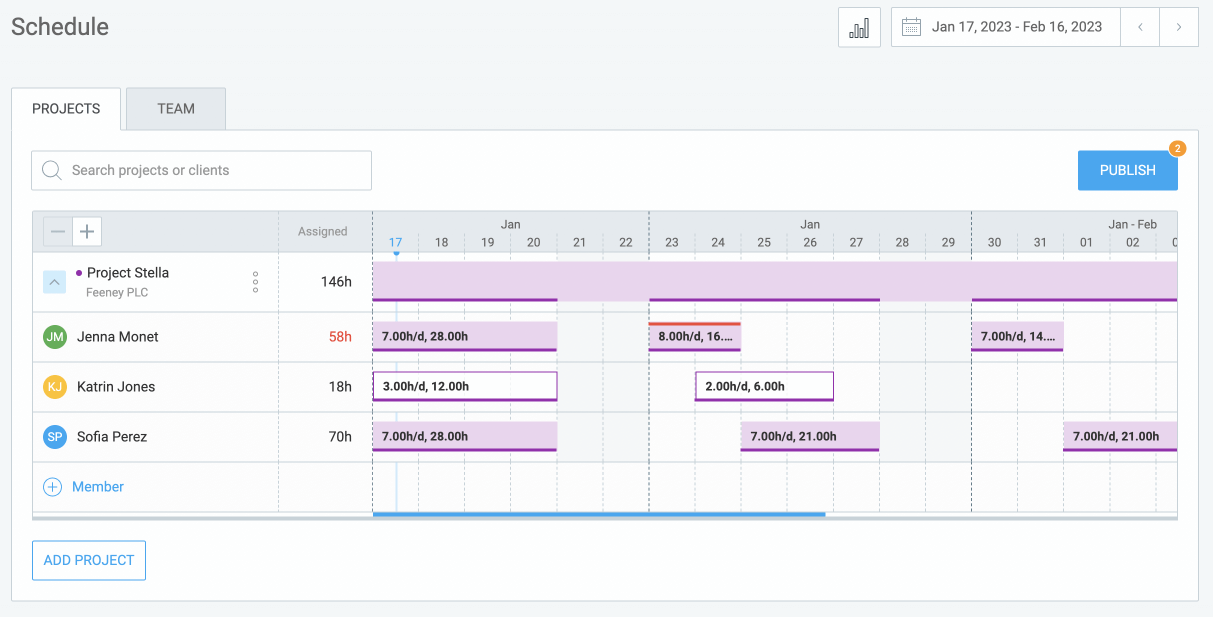Focus the Search projects or clients field
The height and width of the screenshot is (617, 1213).
click(201, 170)
